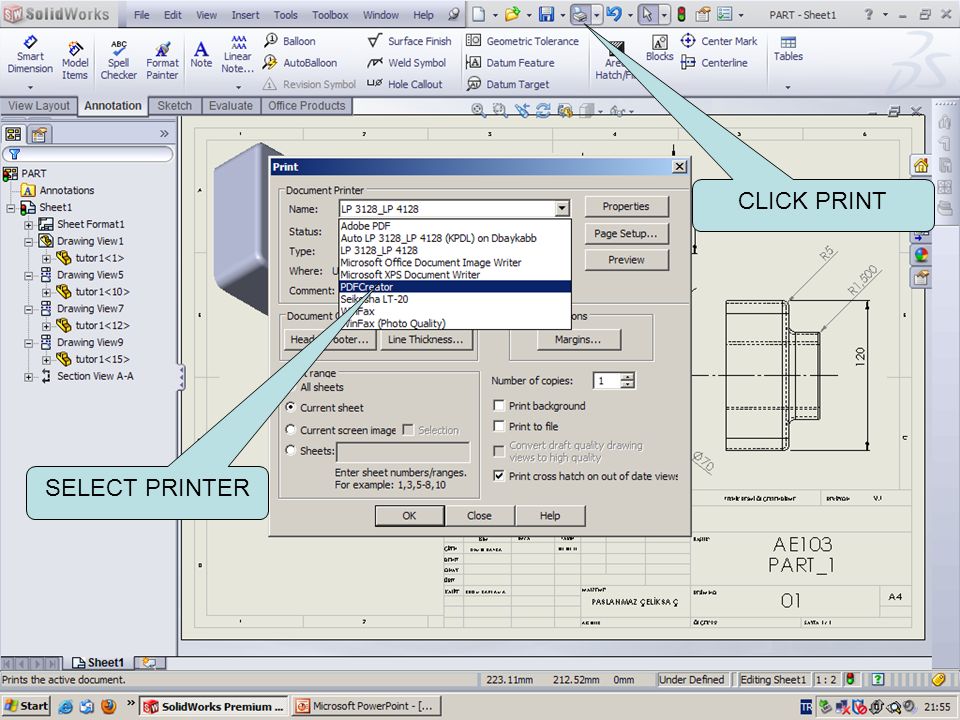Click the Undo arrow icon

614,13
